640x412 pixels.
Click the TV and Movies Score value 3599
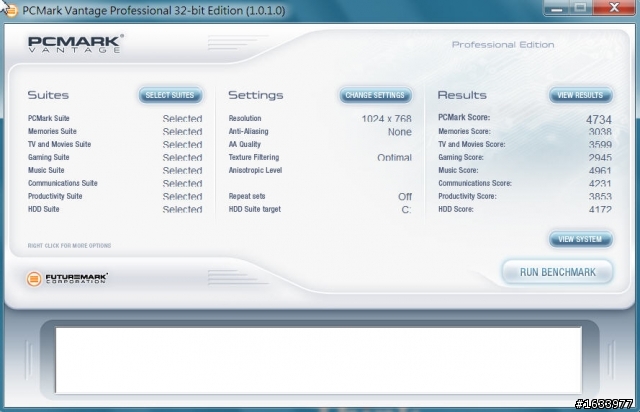[600, 145]
